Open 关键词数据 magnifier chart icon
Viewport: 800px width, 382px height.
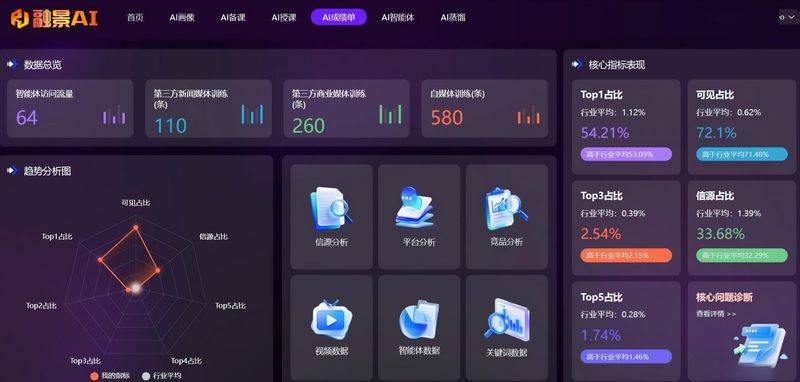[x=506, y=319]
